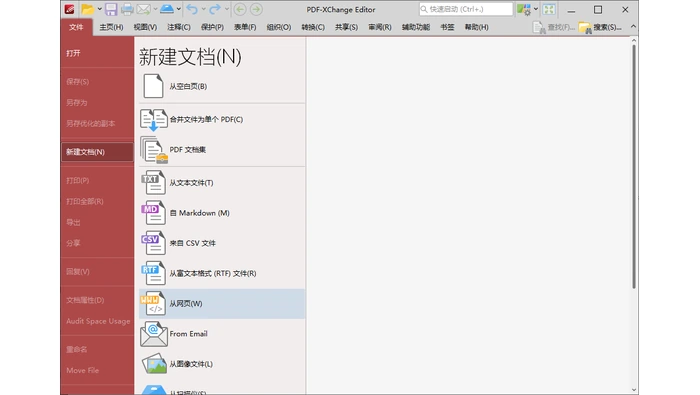Open the 共享(S) tab
Viewport: 700px width, 395px height.
pos(346,27)
